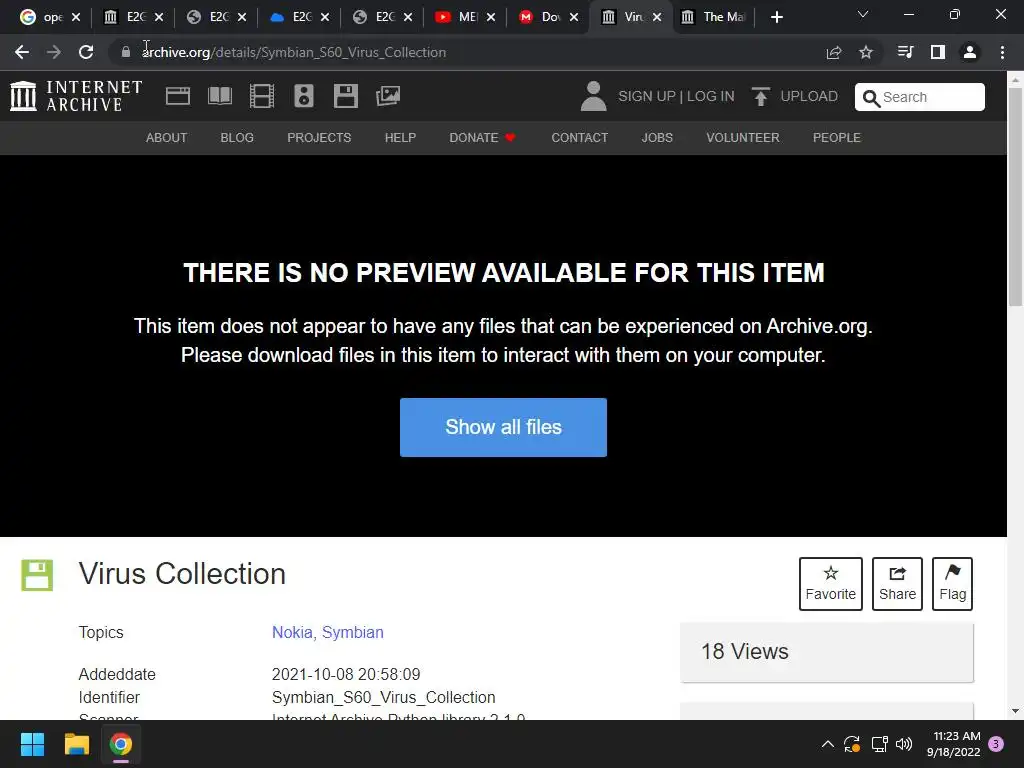The width and height of the screenshot is (1024, 768).
Task: Reload the page
Action: pos(86,52)
